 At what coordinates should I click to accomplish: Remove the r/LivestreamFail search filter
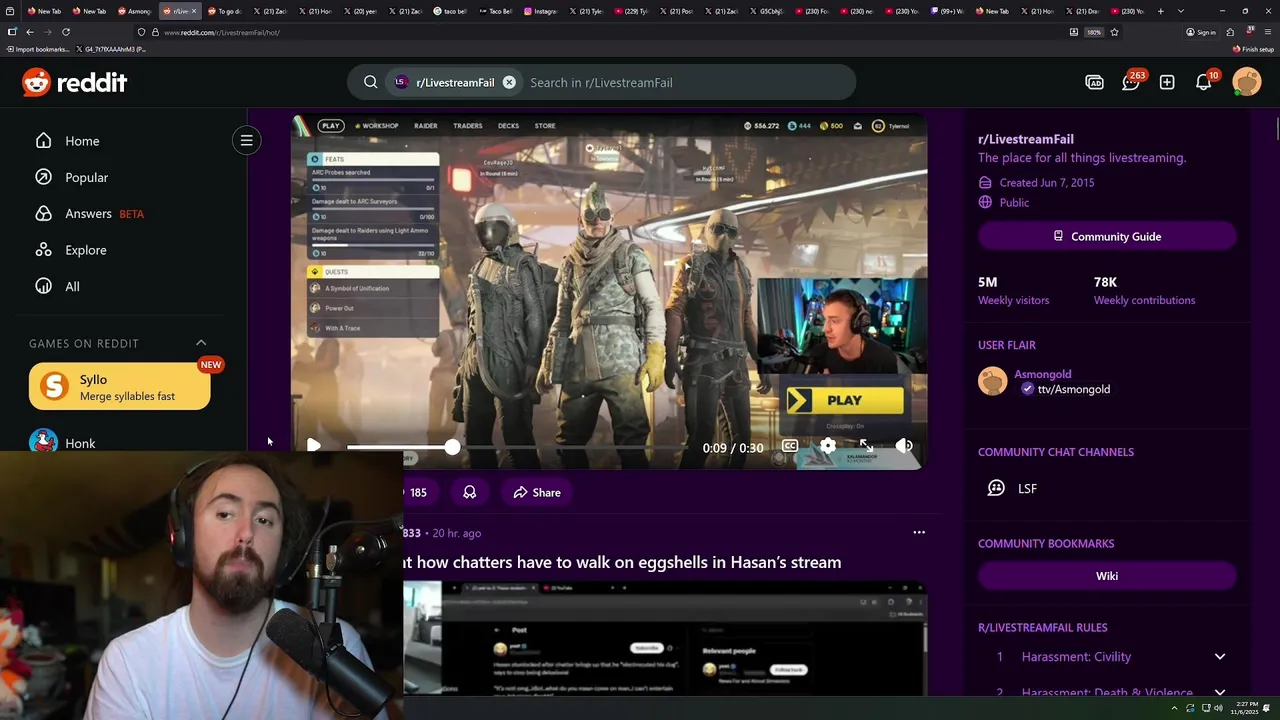pos(509,82)
